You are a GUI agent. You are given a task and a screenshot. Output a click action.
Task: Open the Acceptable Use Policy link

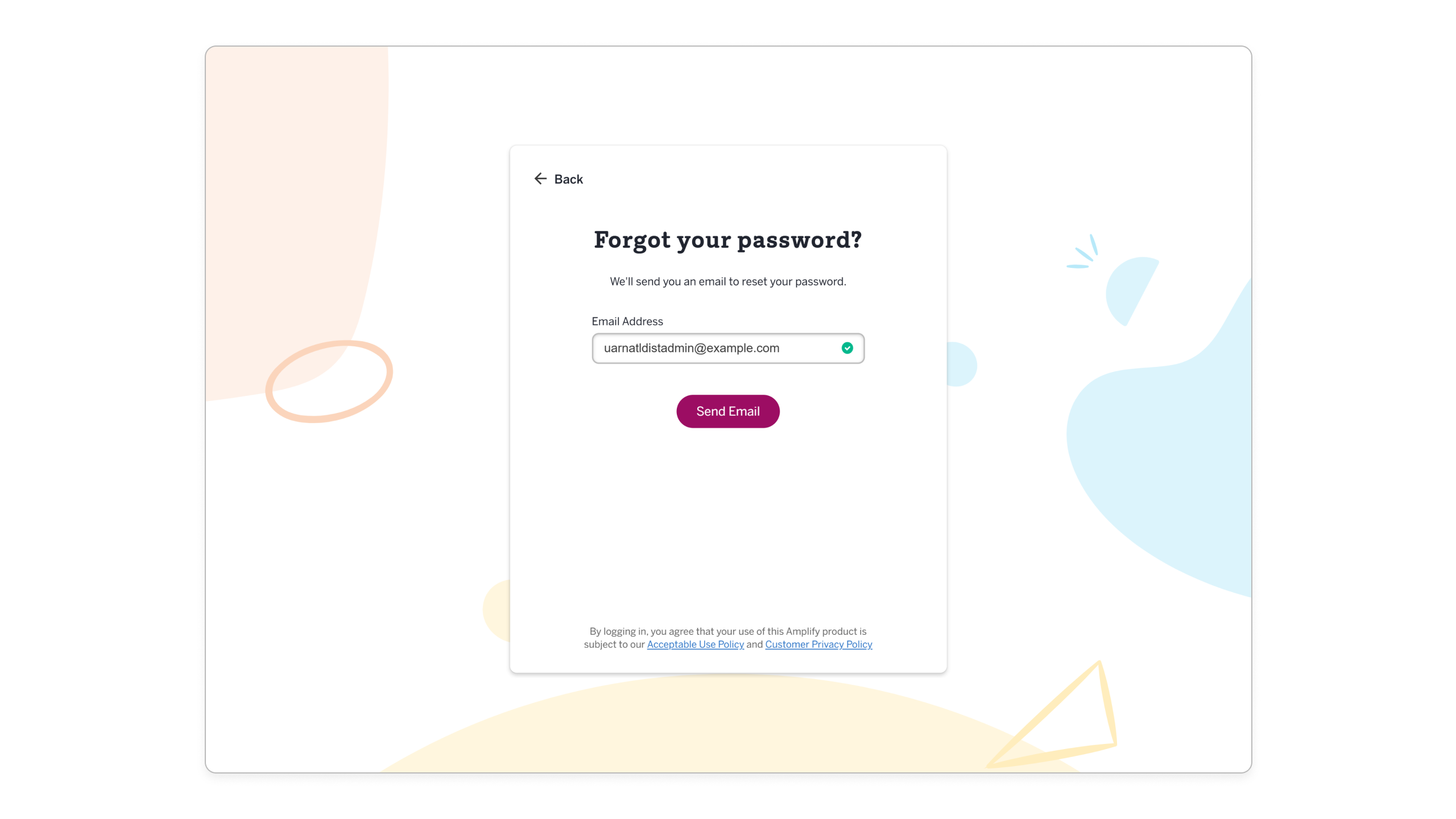pyautogui.click(x=695, y=644)
